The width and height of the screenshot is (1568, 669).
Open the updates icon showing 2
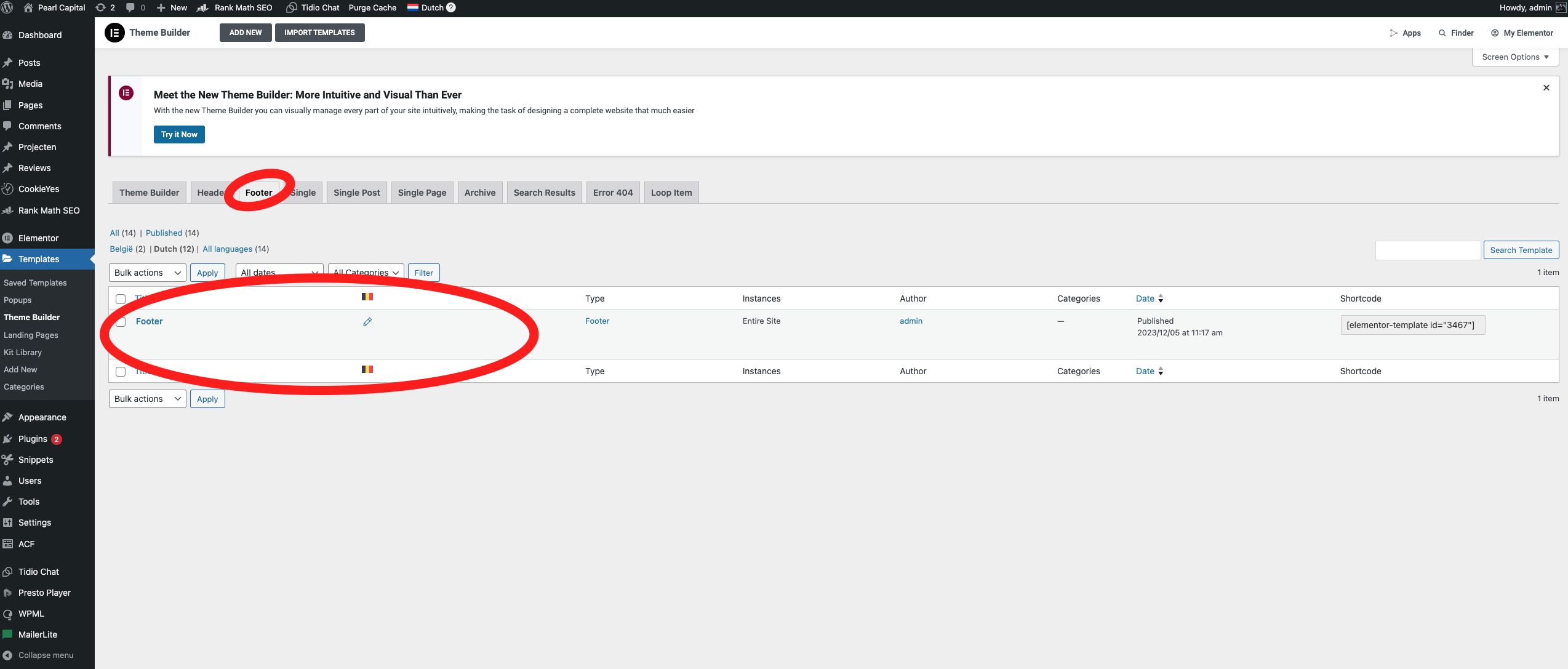coord(105,8)
